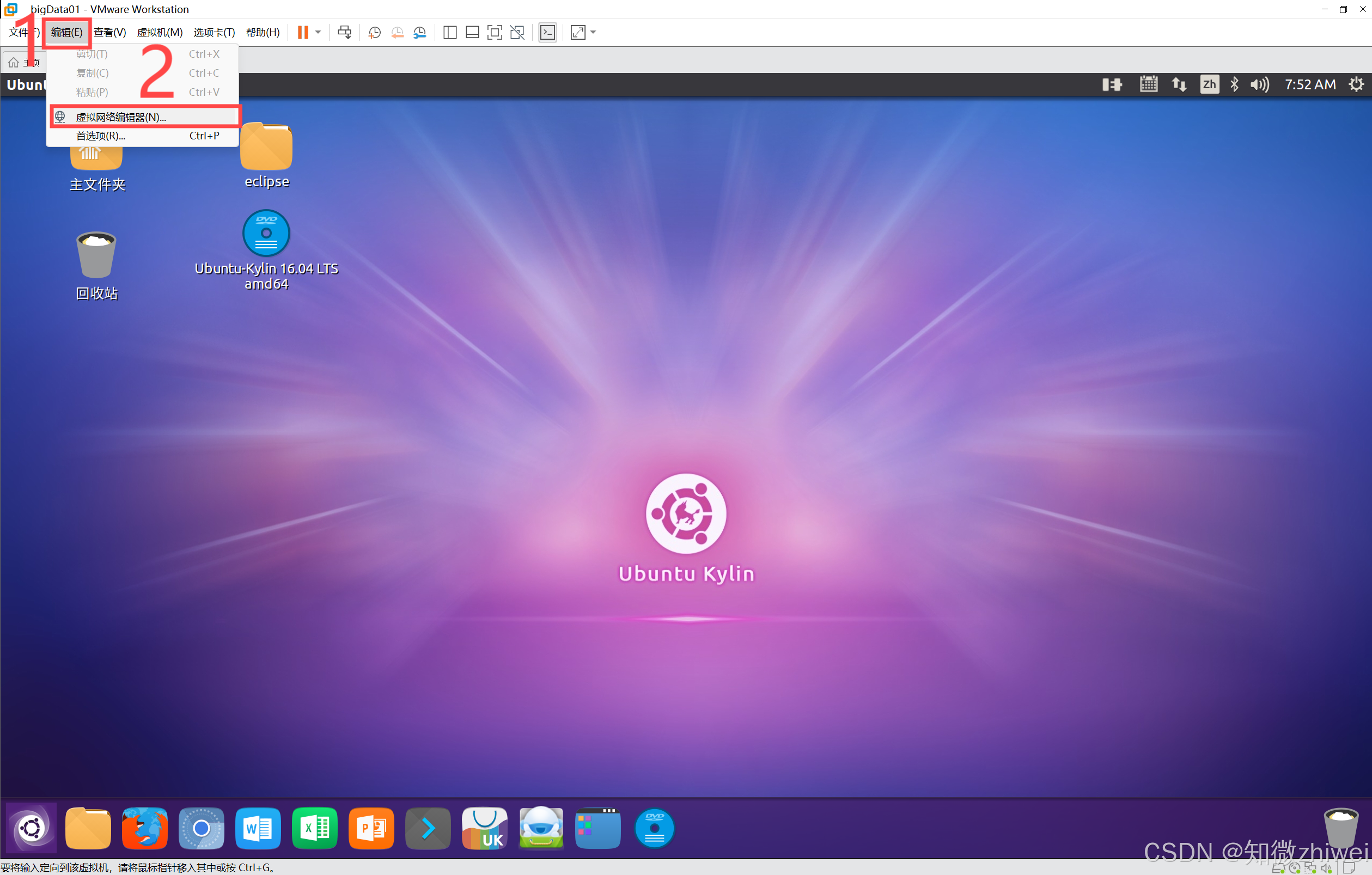Click the volume indicator in guest panel
Screen dimensions: 1372x875
coord(1259,85)
